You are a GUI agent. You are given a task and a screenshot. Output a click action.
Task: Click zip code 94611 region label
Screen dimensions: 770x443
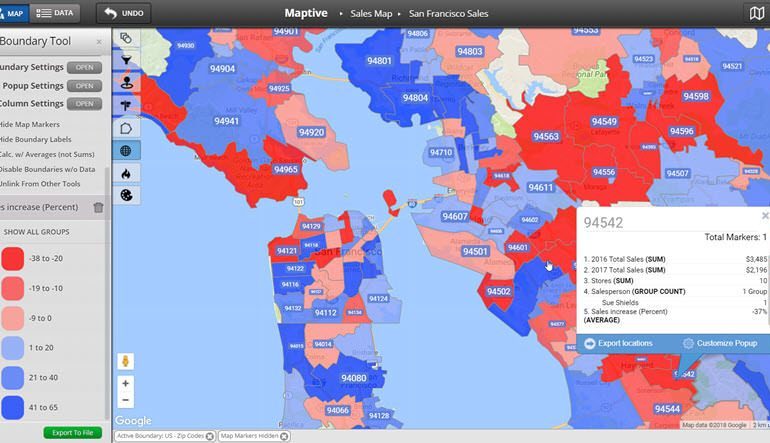tap(540, 188)
